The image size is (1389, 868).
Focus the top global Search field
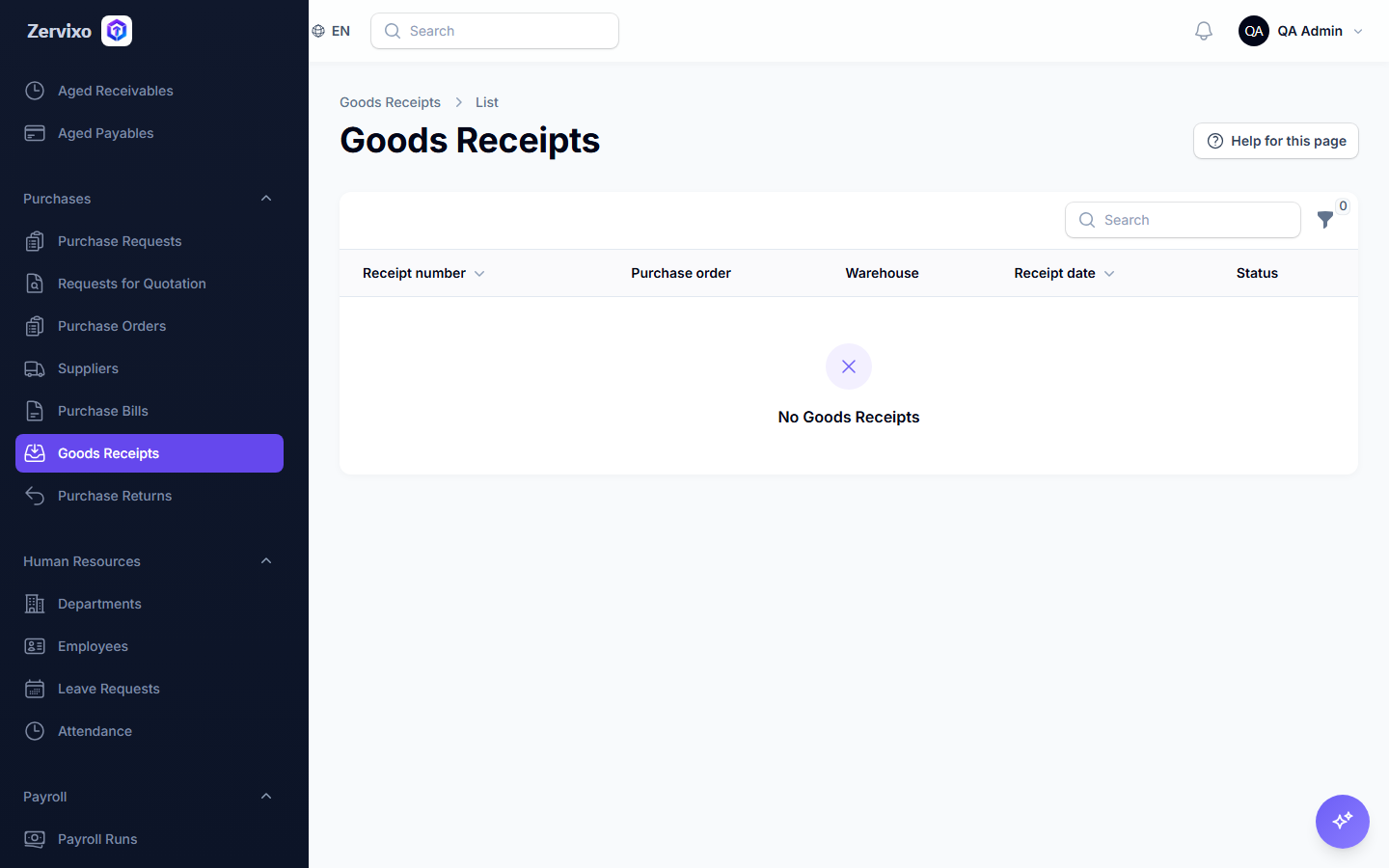pos(495,31)
